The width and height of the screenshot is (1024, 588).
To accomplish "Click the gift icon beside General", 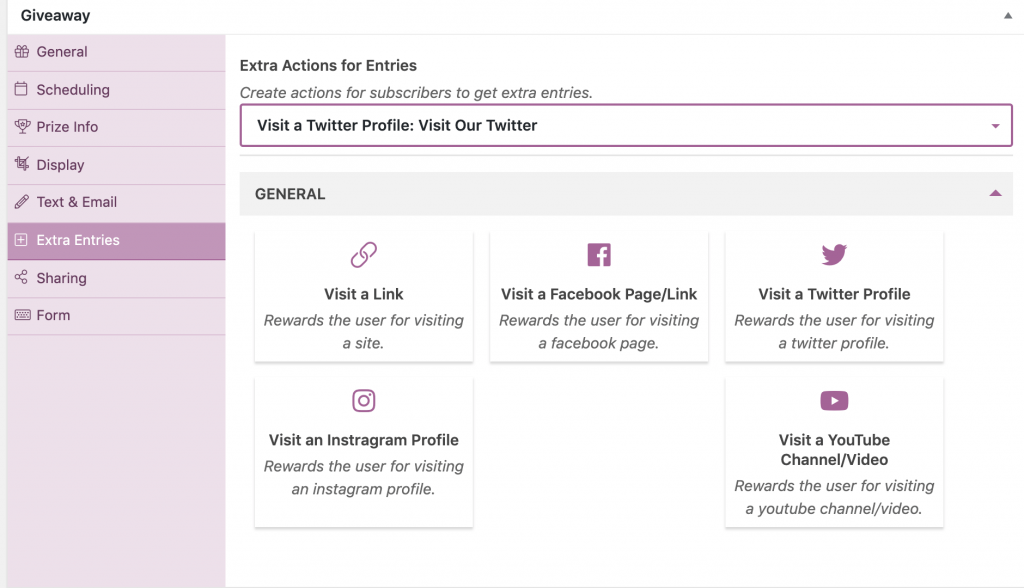I will 22,52.
